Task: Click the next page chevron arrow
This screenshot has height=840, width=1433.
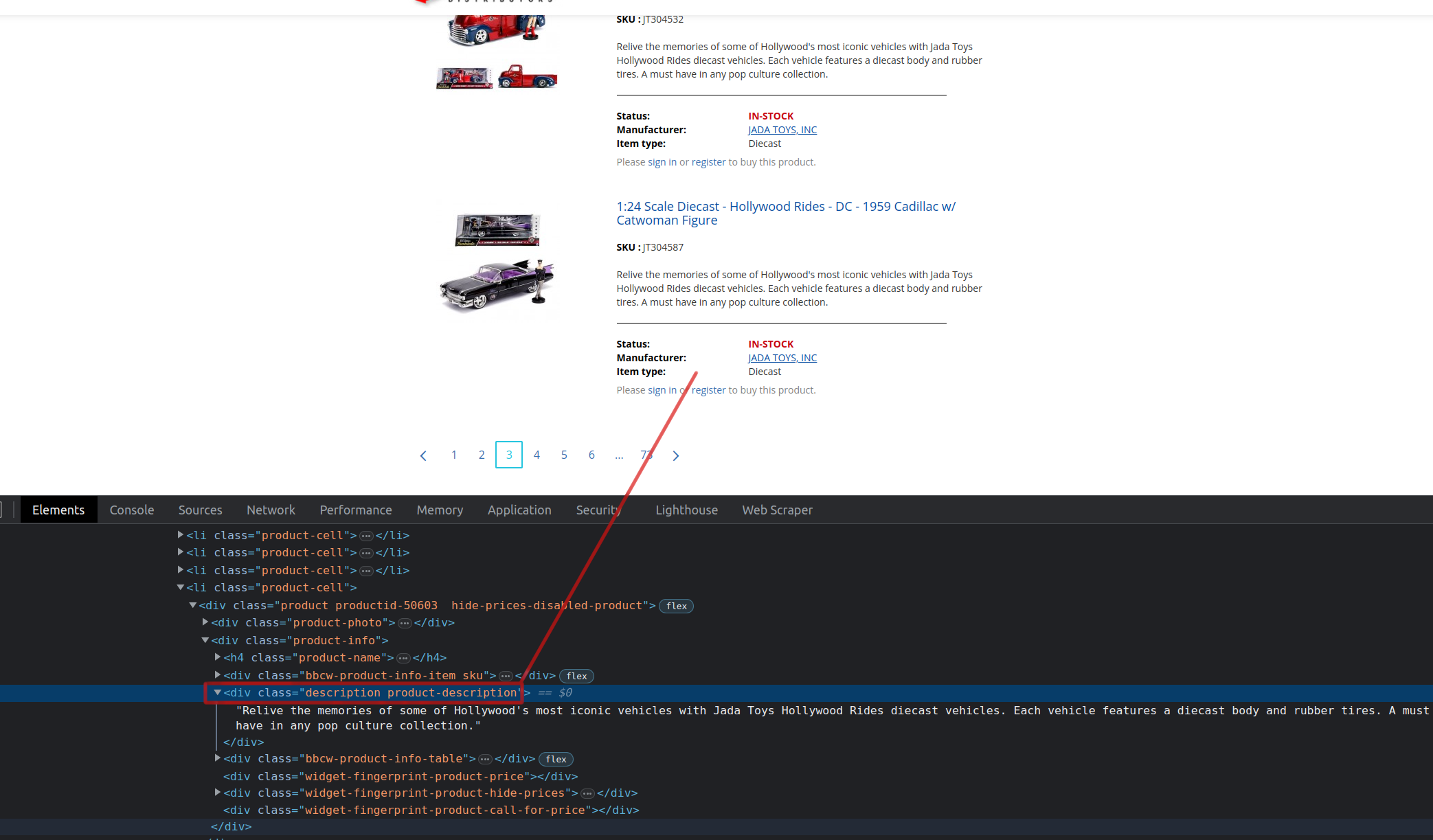Action: tap(676, 455)
